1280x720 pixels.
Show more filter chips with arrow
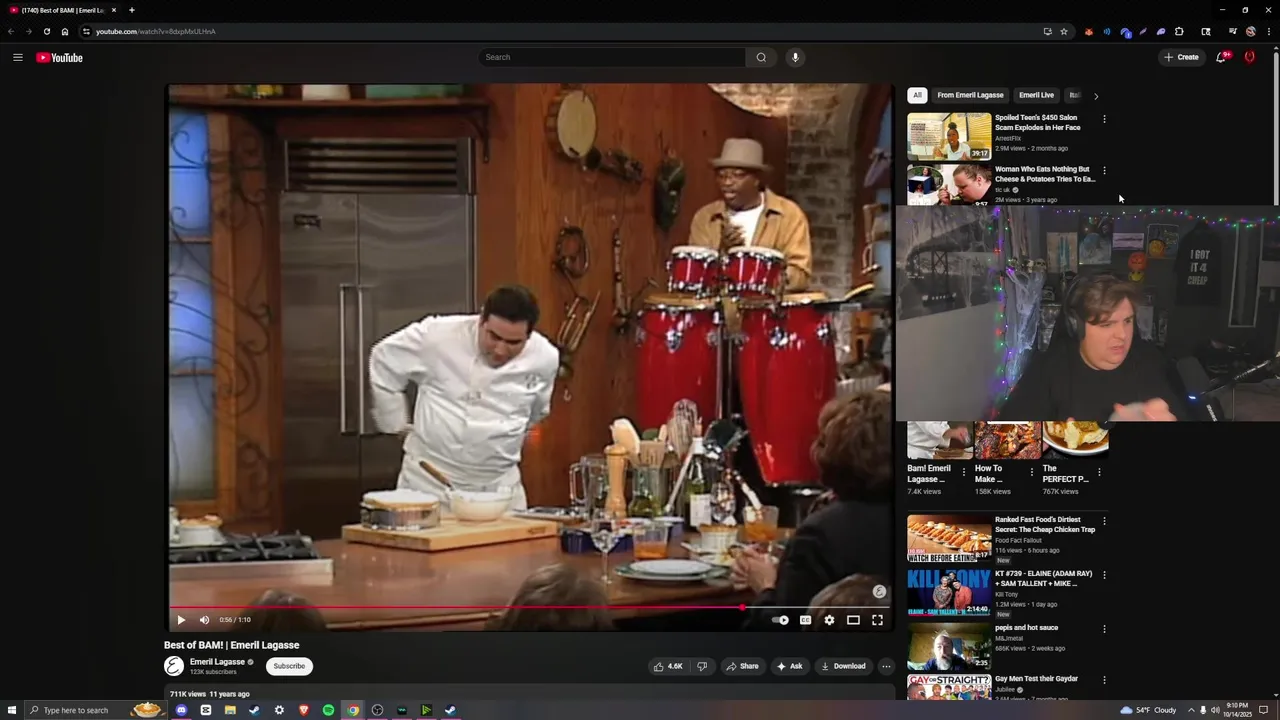coord(1096,96)
